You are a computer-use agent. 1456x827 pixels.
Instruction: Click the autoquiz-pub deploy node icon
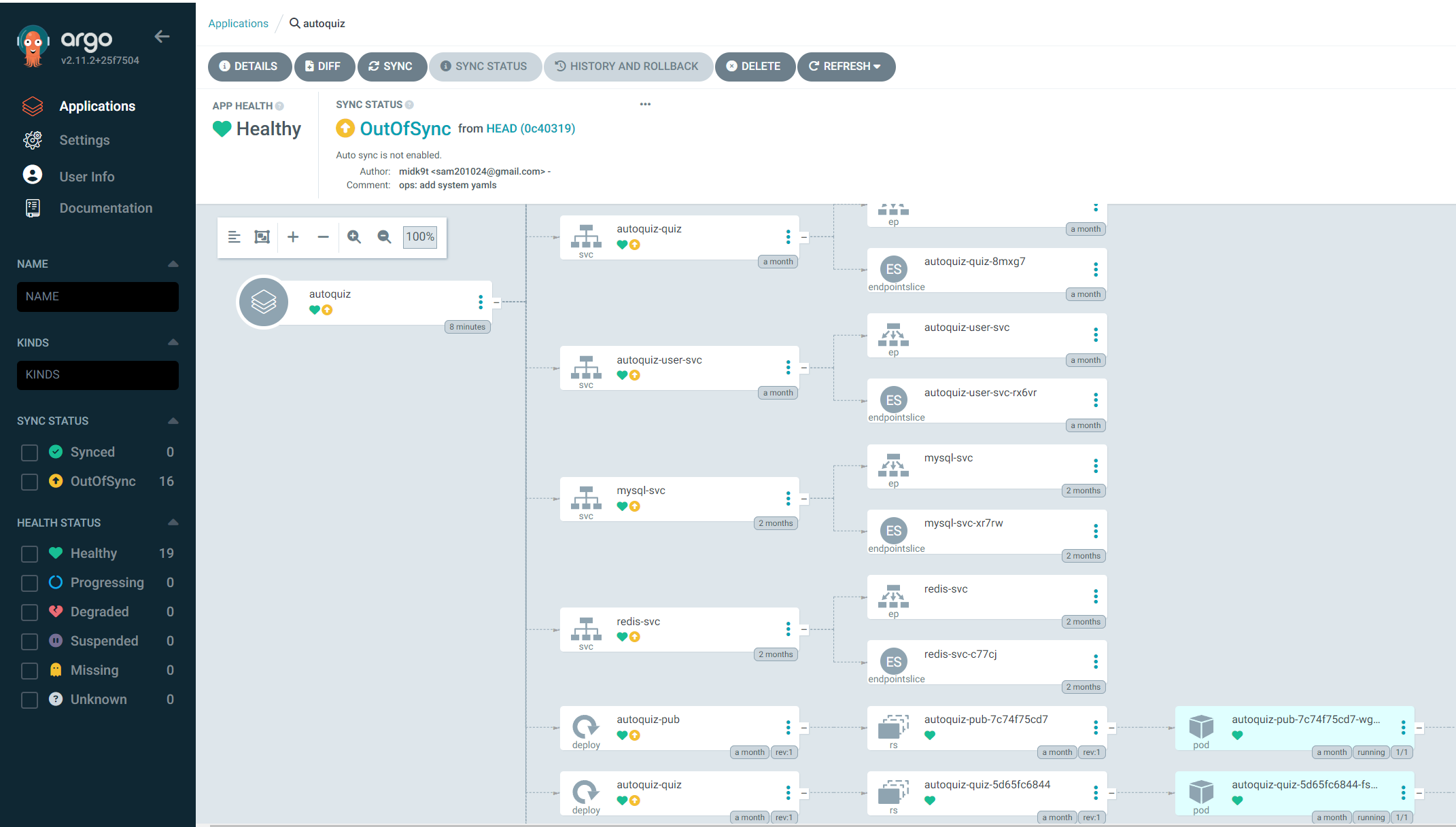(585, 727)
